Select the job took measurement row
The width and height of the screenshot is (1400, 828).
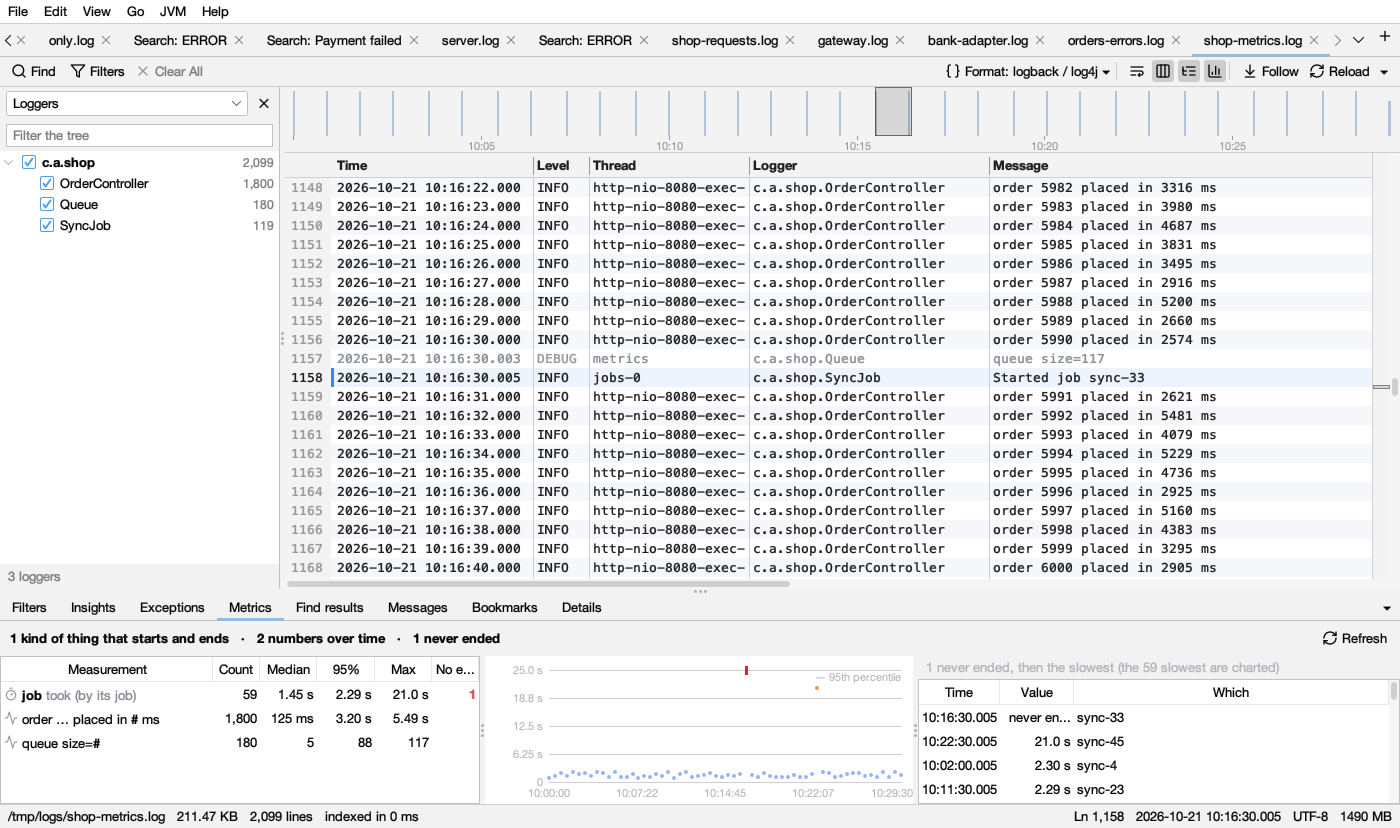click(240, 694)
